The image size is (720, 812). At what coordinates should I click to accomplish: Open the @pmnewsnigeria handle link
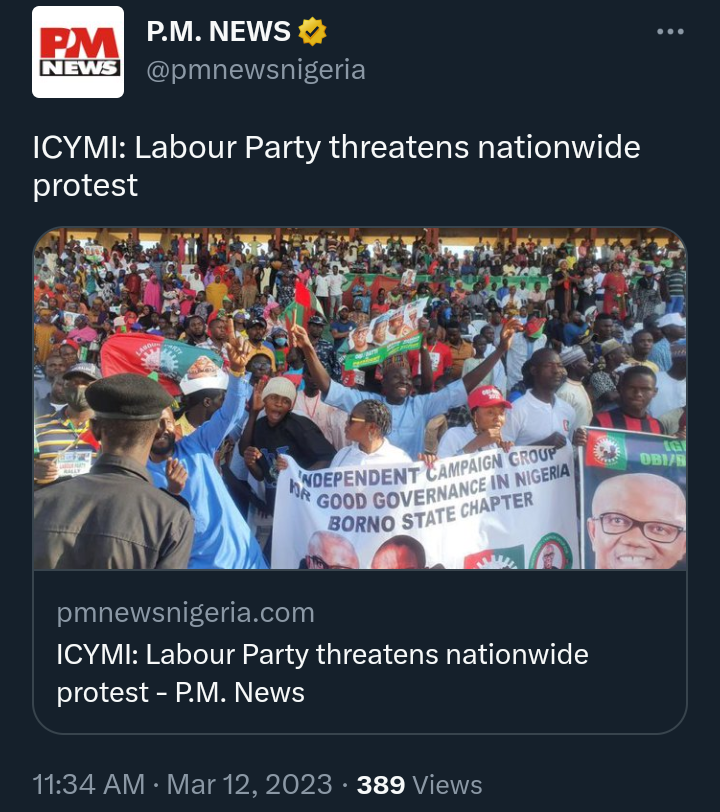pos(256,70)
